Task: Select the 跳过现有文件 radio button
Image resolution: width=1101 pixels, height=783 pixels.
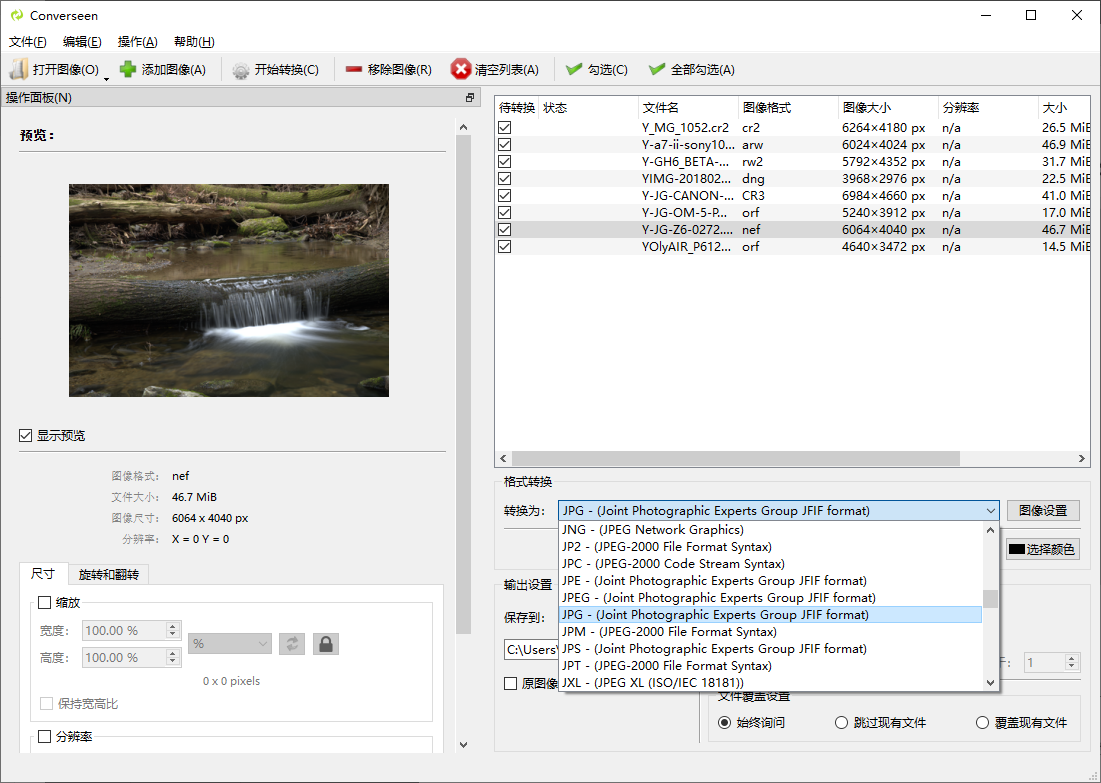Action: tap(841, 722)
